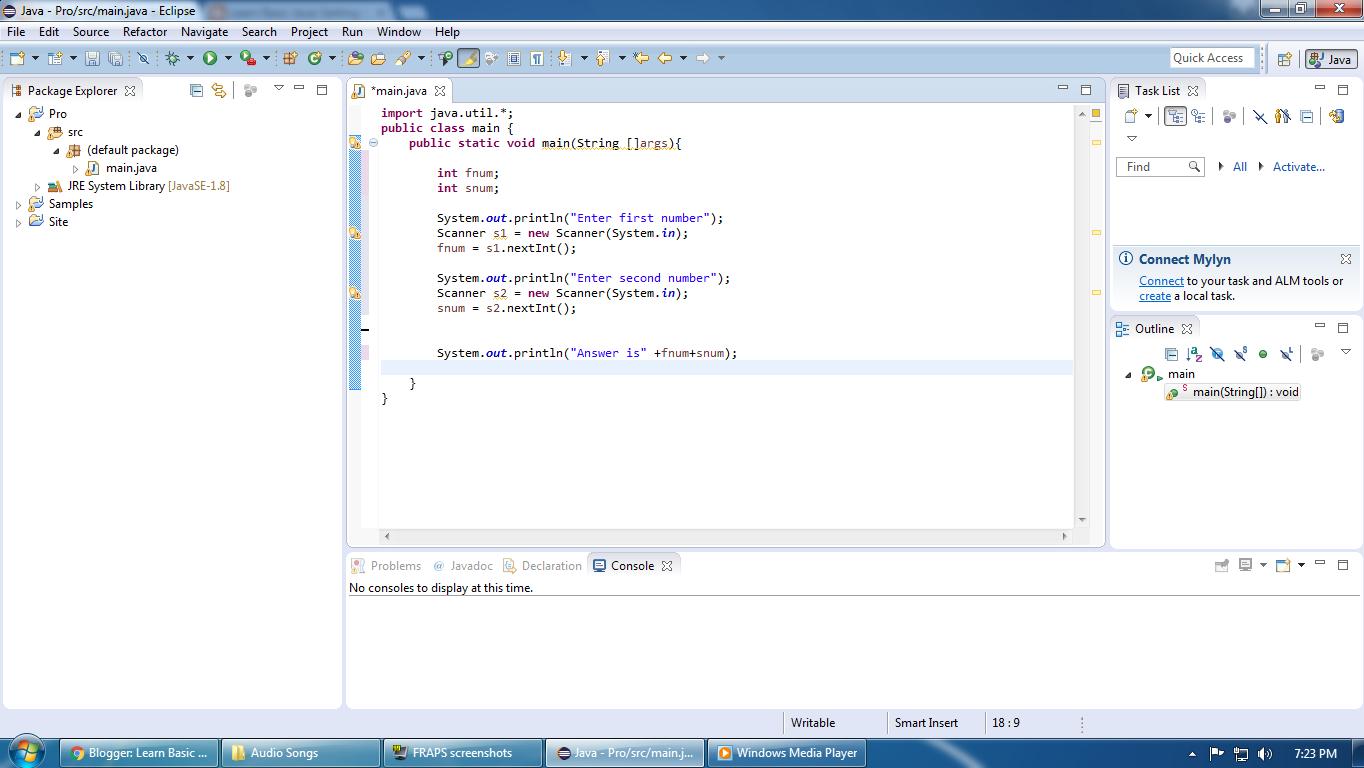Toggle Block Selection Mode button
The image size is (1364, 768).
(514, 58)
